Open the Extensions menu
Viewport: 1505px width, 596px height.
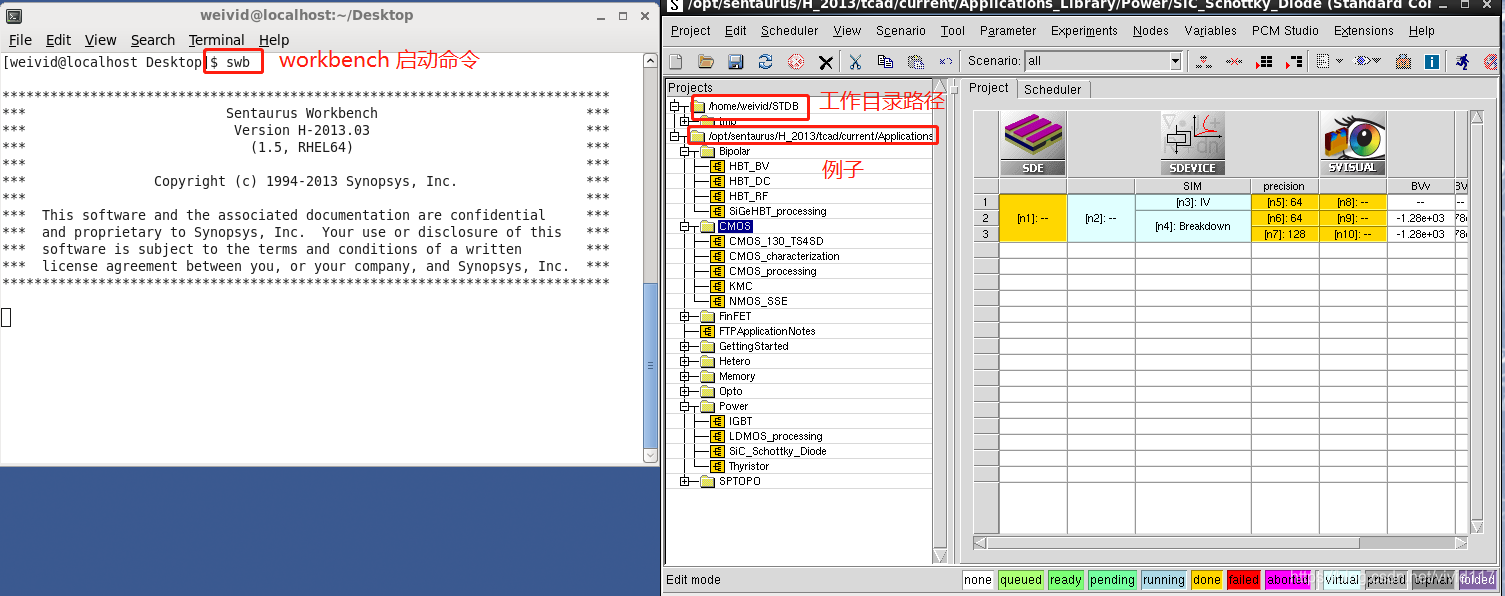click(1364, 31)
